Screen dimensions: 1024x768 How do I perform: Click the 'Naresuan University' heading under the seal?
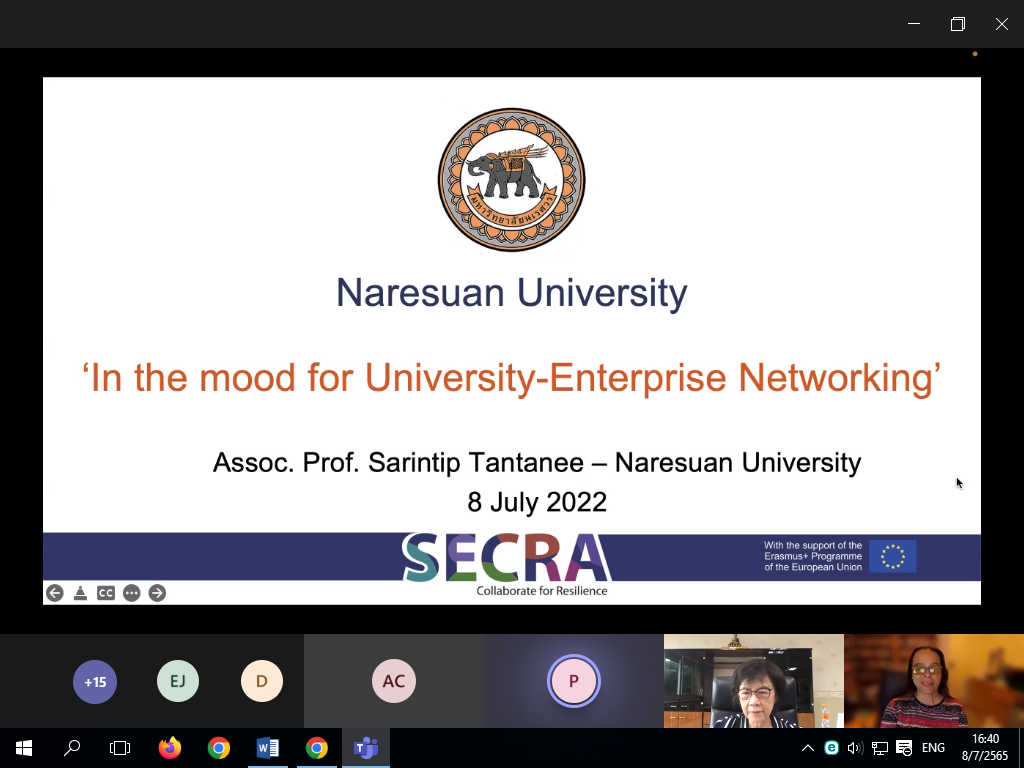point(511,293)
